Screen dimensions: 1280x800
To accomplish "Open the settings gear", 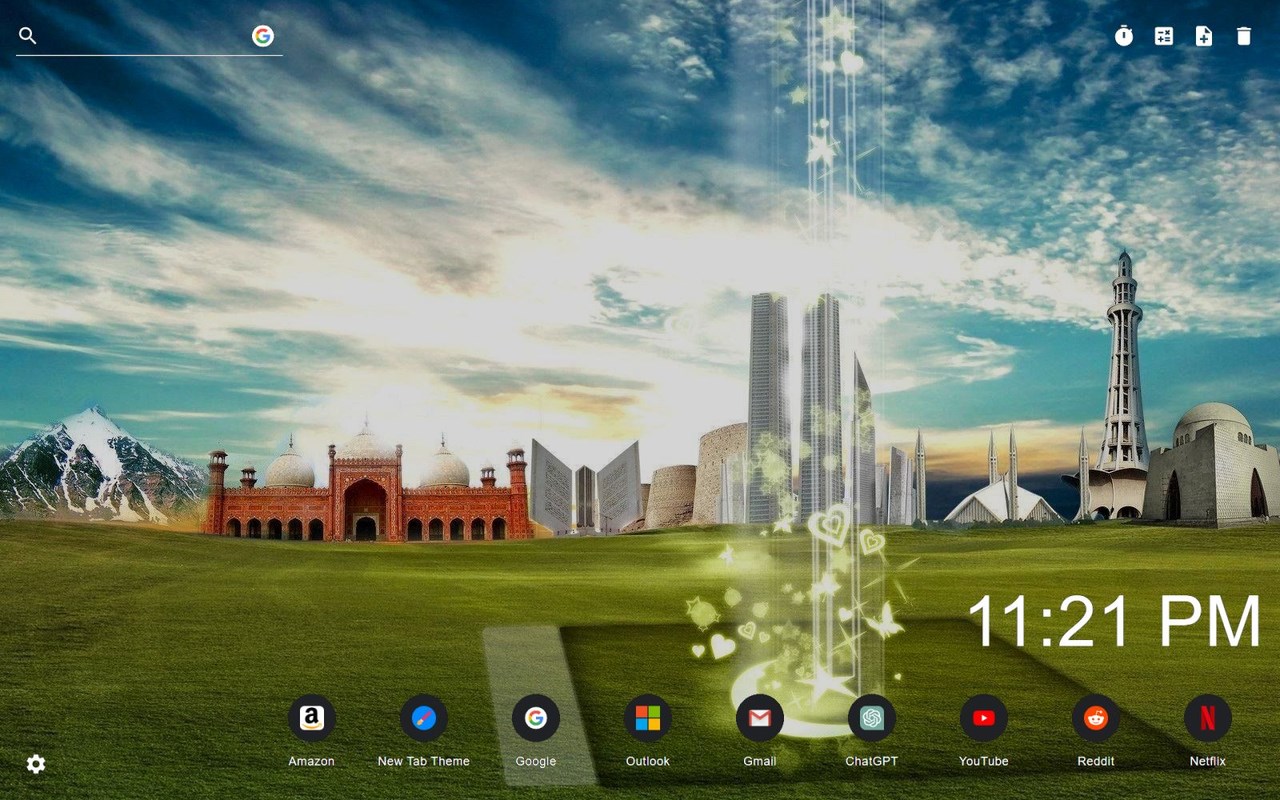I will pos(36,764).
